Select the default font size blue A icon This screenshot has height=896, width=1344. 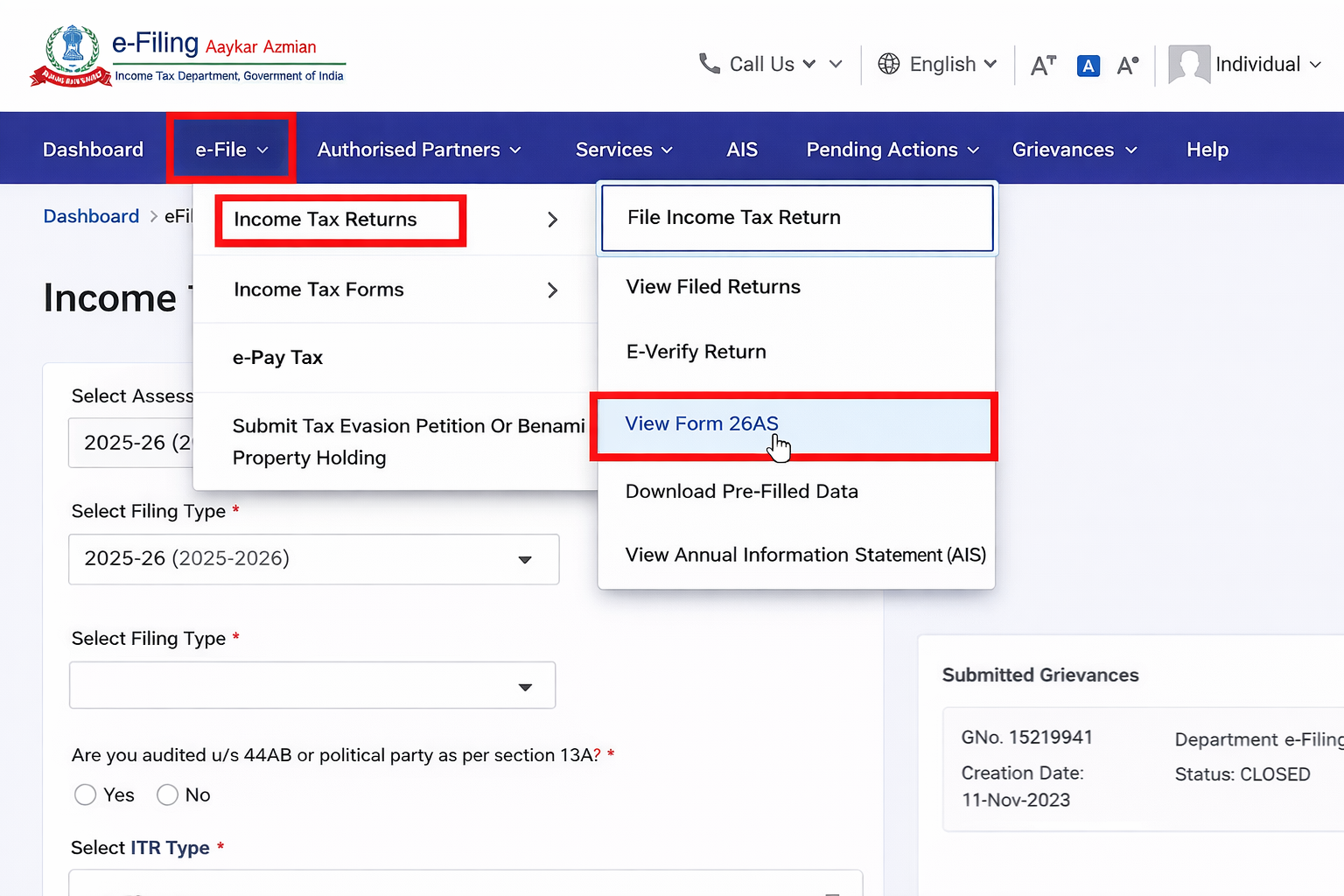click(x=1088, y=66)
